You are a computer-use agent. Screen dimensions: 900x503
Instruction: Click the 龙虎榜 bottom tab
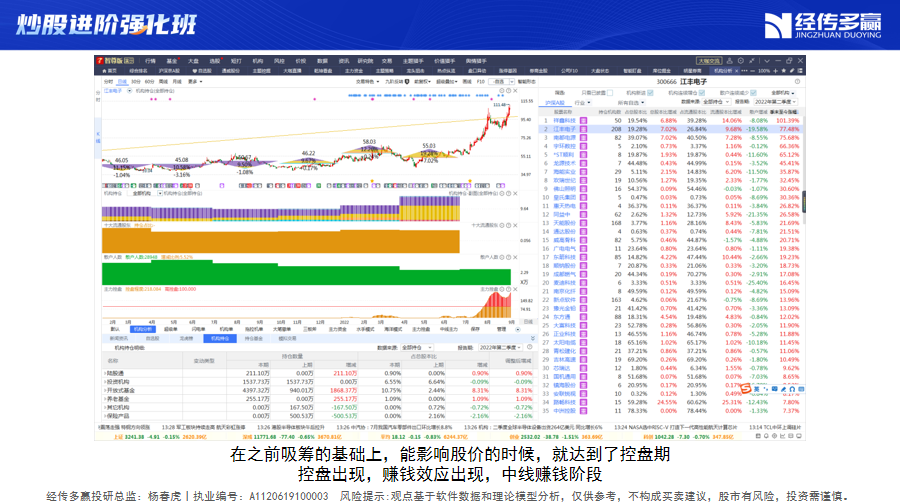click(x=186, y=339)
